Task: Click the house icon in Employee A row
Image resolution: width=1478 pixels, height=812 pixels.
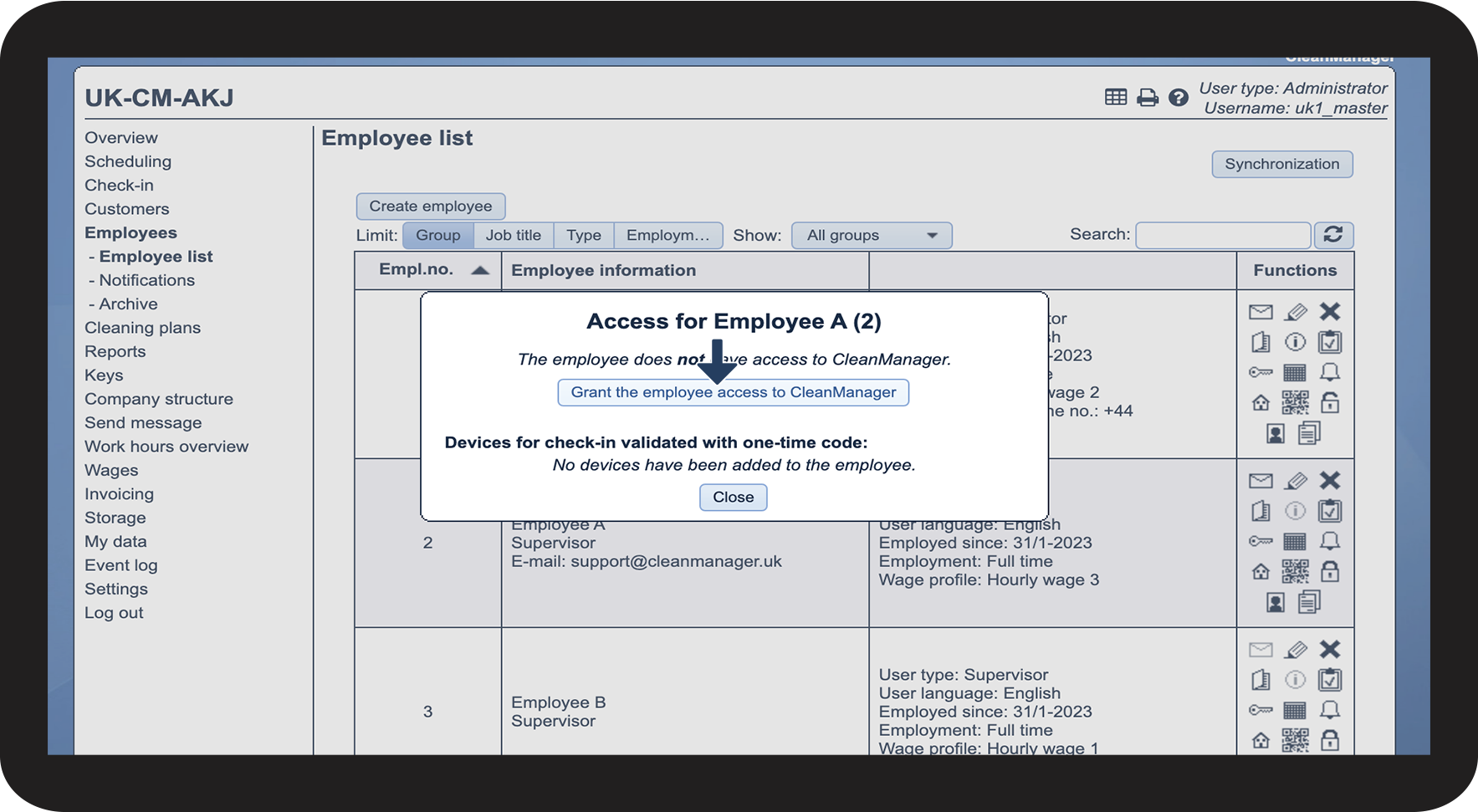Action: click(x=1261, y=572)
